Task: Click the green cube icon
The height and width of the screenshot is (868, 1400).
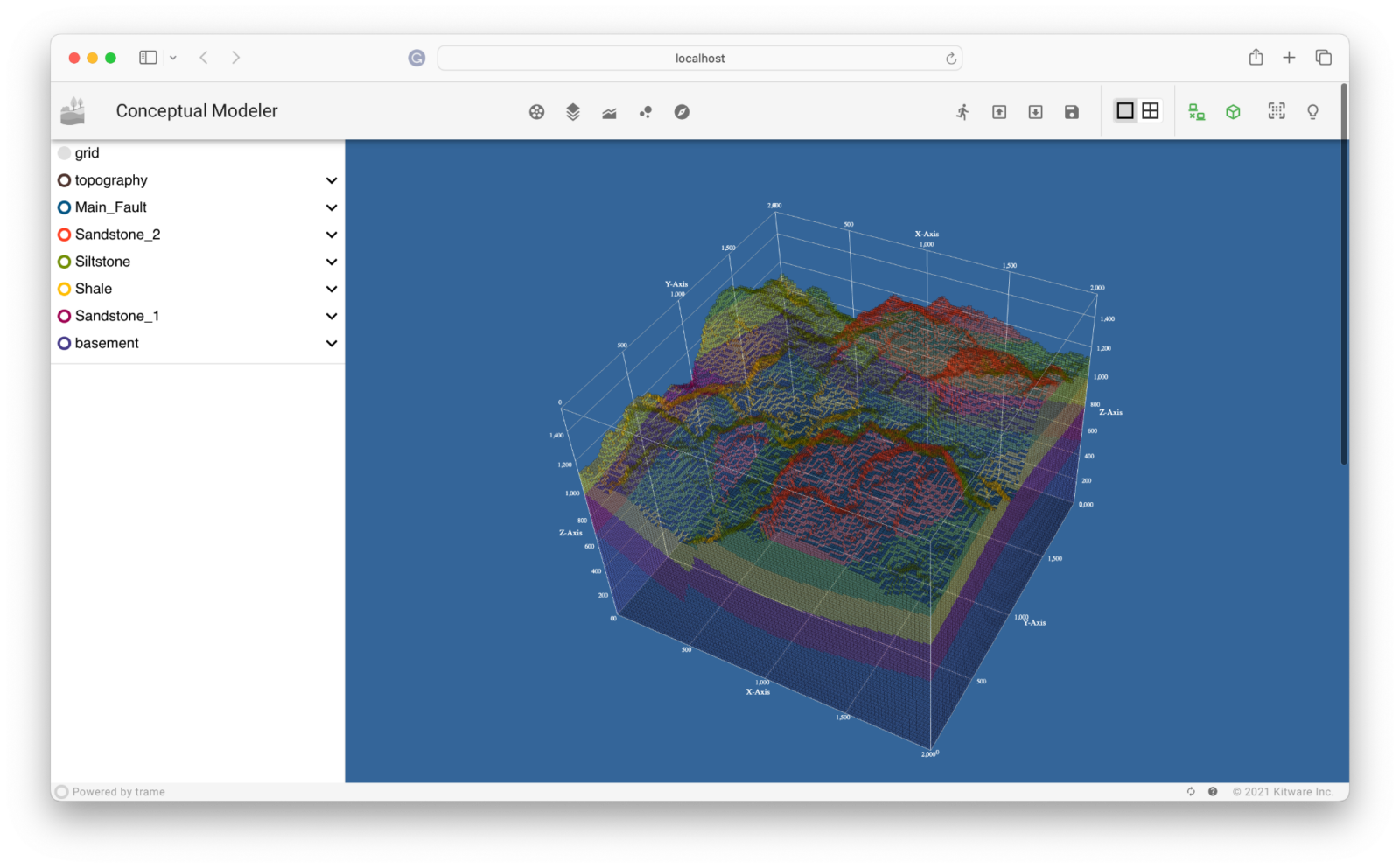Action: pyautogui.click(x=1233, y=112)
